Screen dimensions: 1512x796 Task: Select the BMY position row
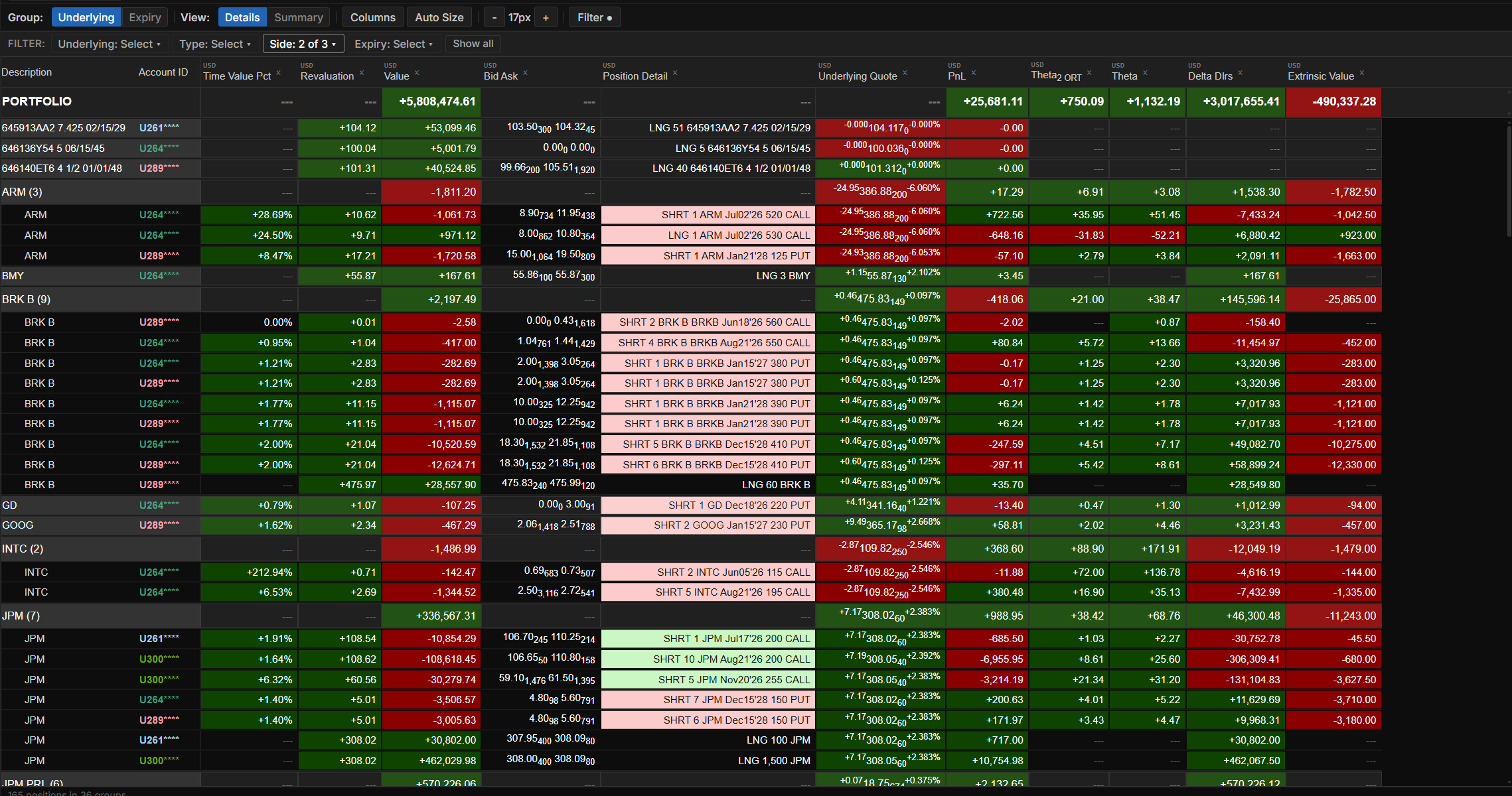click(x=690, y=276)
